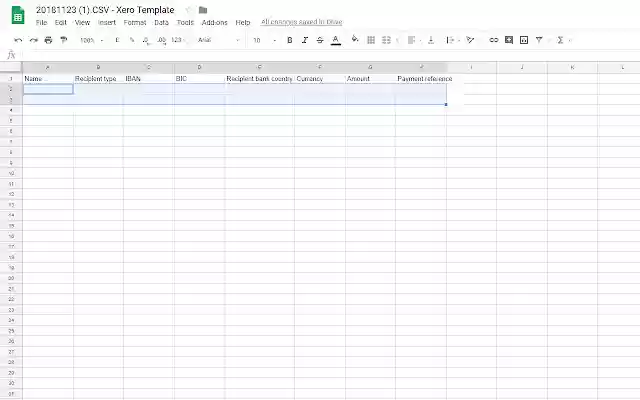Viewport: 640px width, 400px height.
Task: Decrease decimal places button
Action: pos(146,40)
